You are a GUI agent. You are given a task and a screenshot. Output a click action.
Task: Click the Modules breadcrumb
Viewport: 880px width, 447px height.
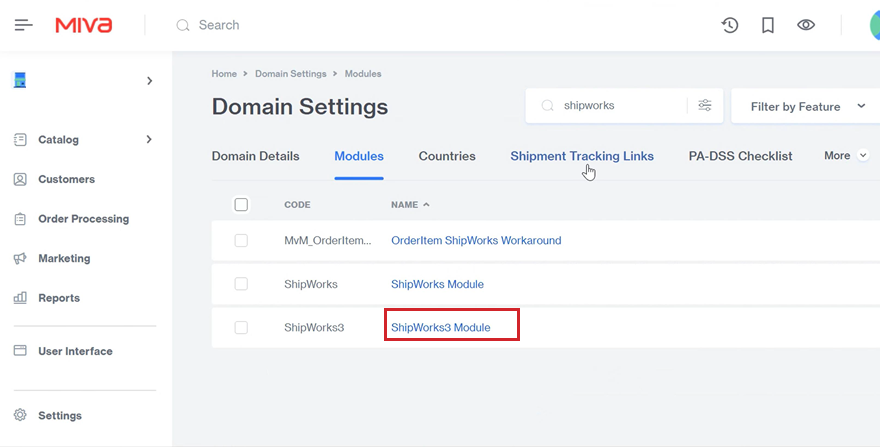[363, 74]
